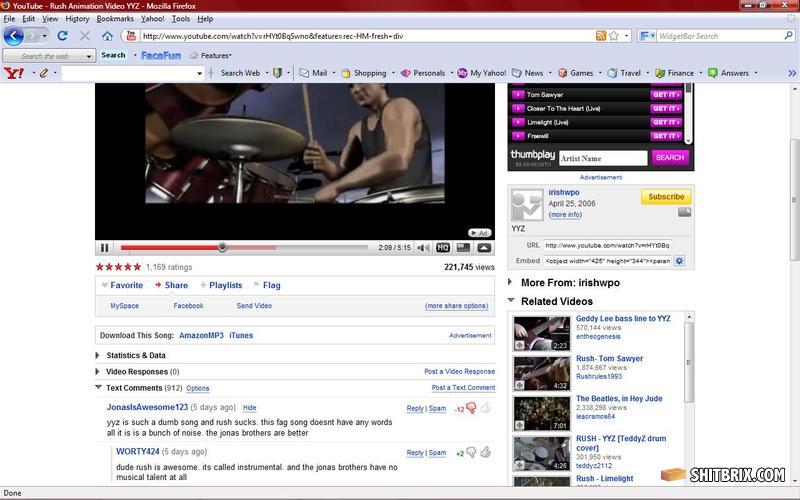The width and height of the screenshot is (800, 500).
Task: Open Yahoo Mail envelope icon
Action: point(304,73)
